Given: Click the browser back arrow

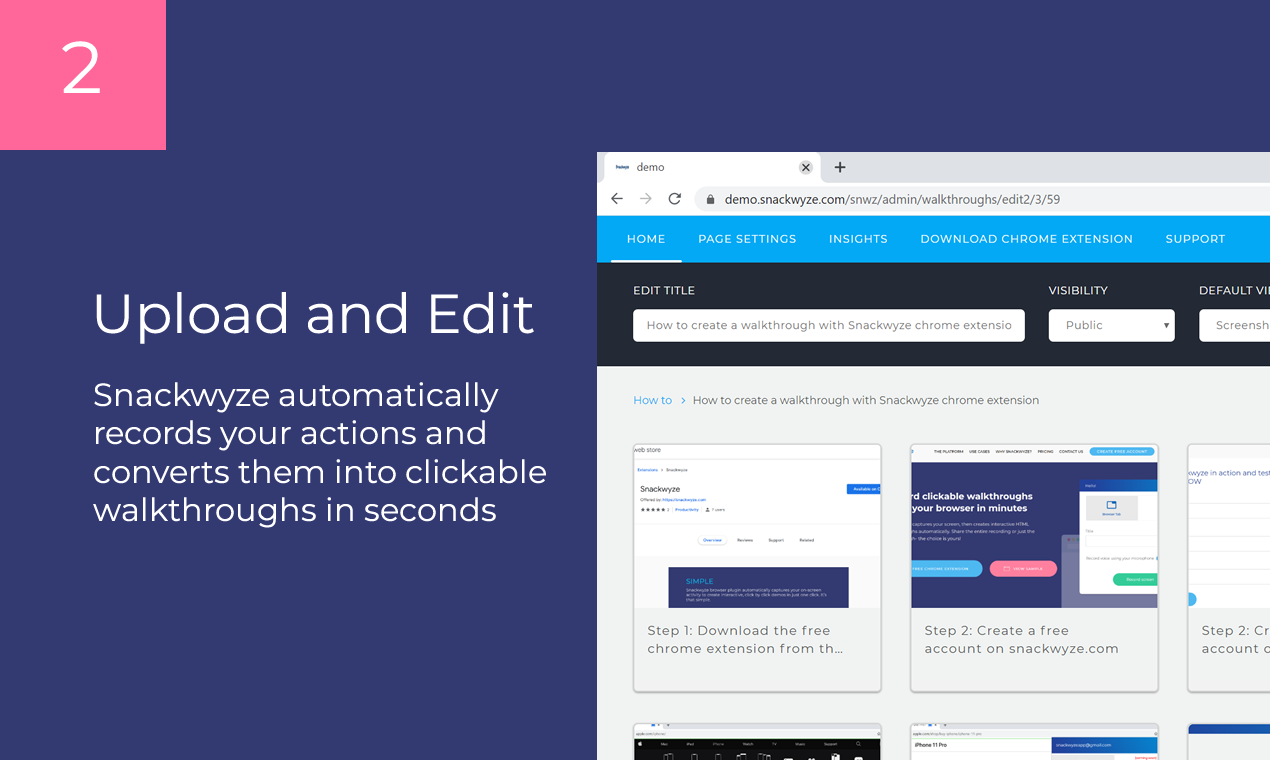Looking at the screenshot, I should pos(617,199).
